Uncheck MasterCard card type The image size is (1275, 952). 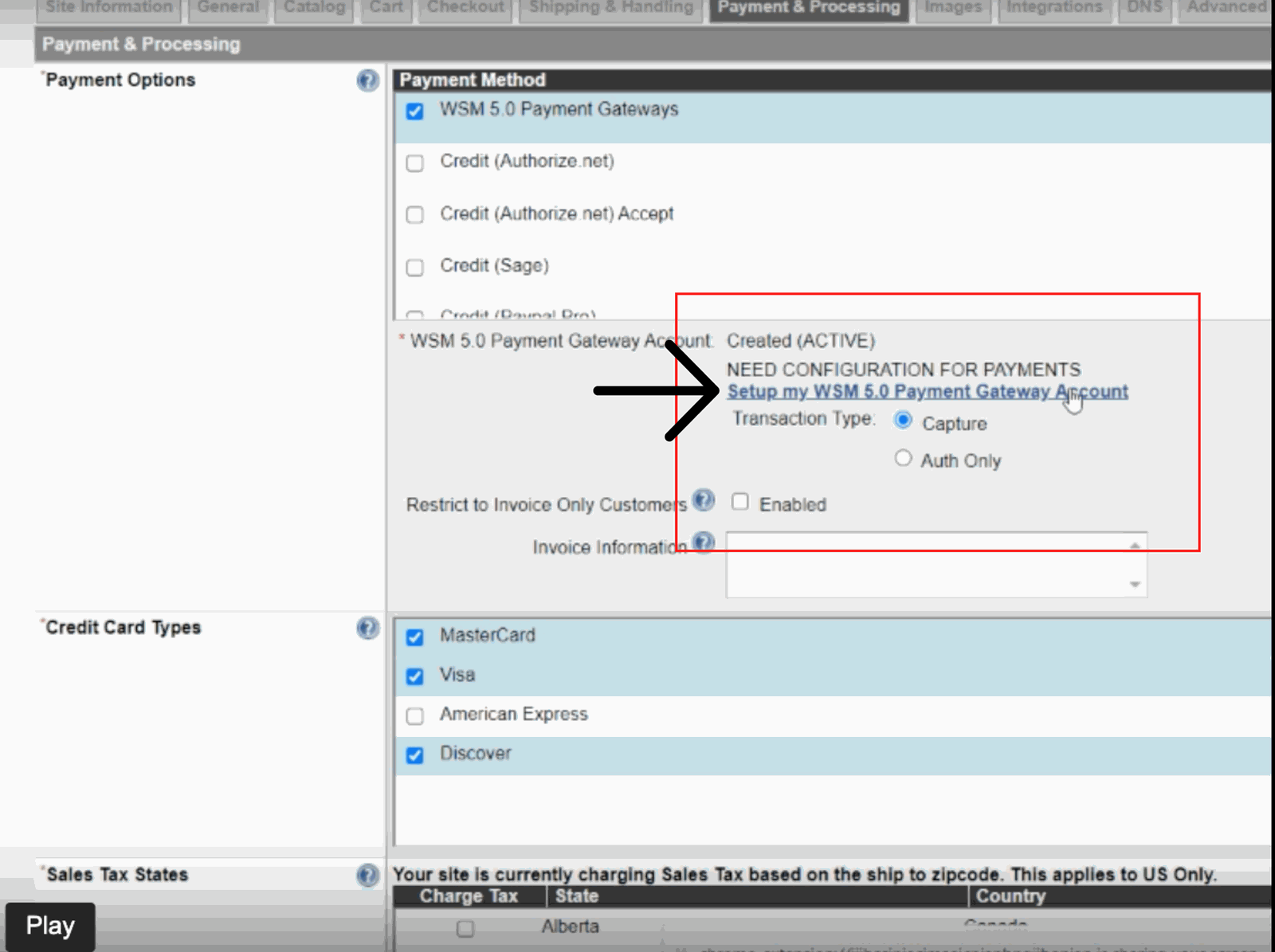coord(414,637)
